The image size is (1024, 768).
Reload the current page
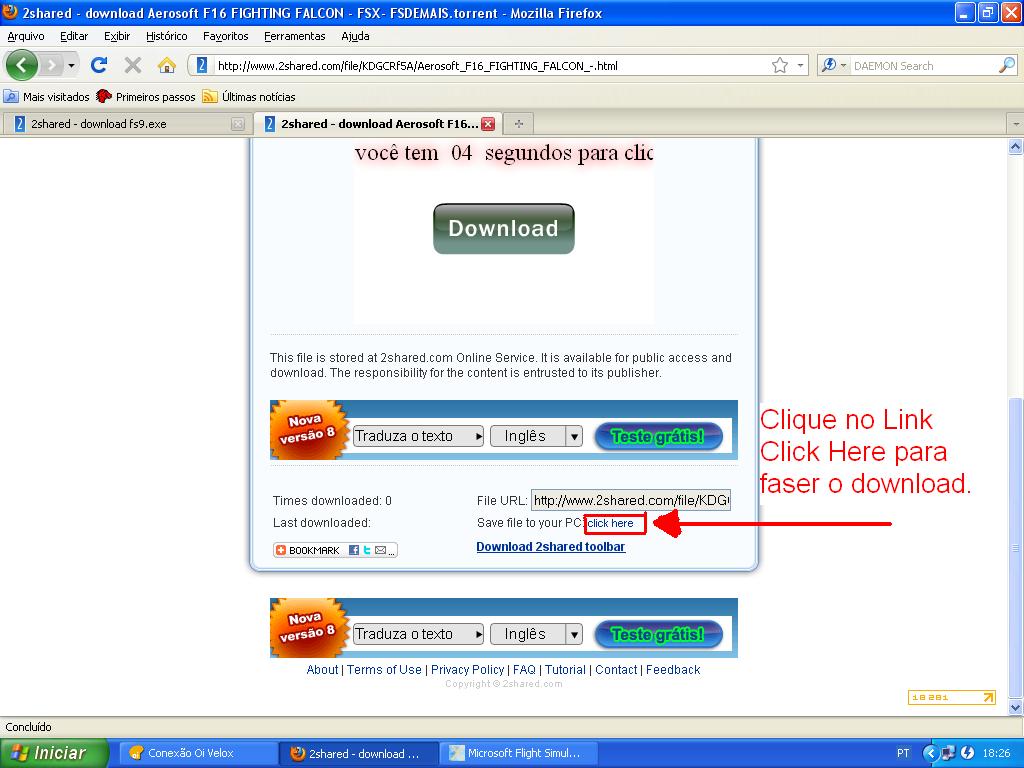click(99, 64)
